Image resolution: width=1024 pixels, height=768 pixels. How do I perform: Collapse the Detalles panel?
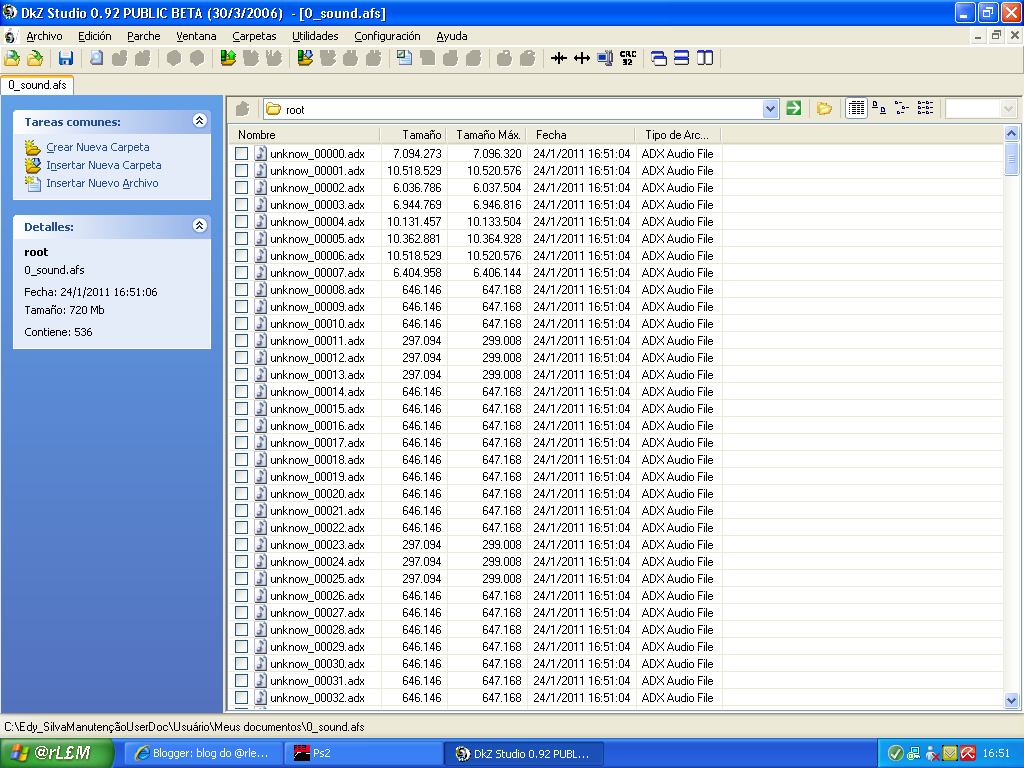tap(200, 225)
